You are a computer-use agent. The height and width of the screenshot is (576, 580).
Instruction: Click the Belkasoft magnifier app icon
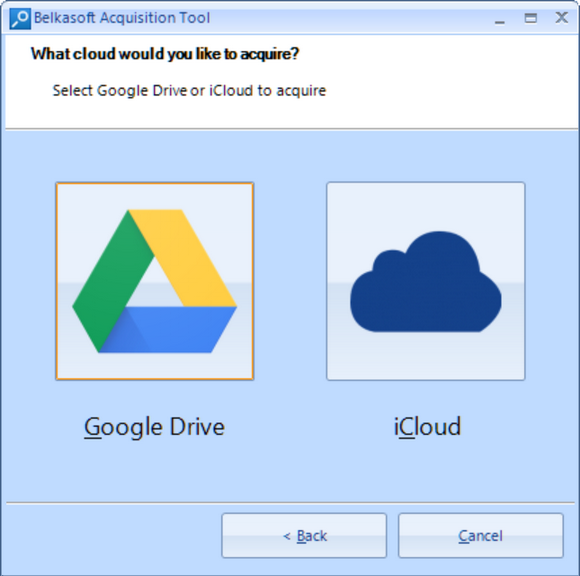pos(20,18)
